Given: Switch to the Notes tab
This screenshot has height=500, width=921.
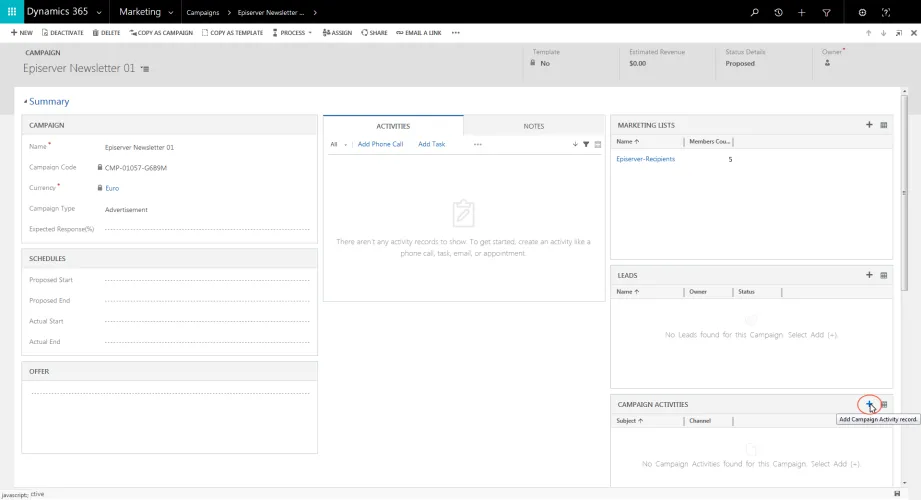Looking at the screenshot, I should pos(534,126).
